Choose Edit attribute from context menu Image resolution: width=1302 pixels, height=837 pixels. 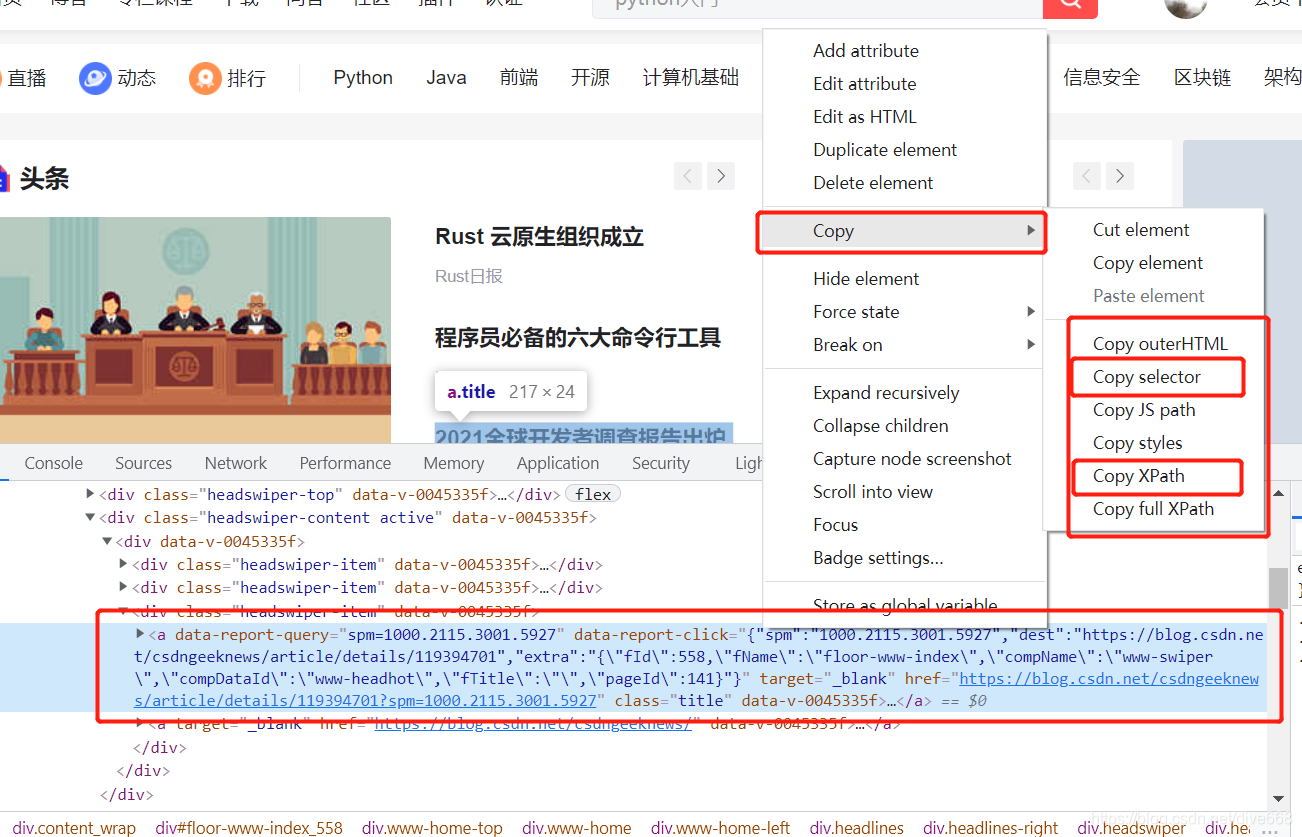pyautogui.click(x=865, y=84)
